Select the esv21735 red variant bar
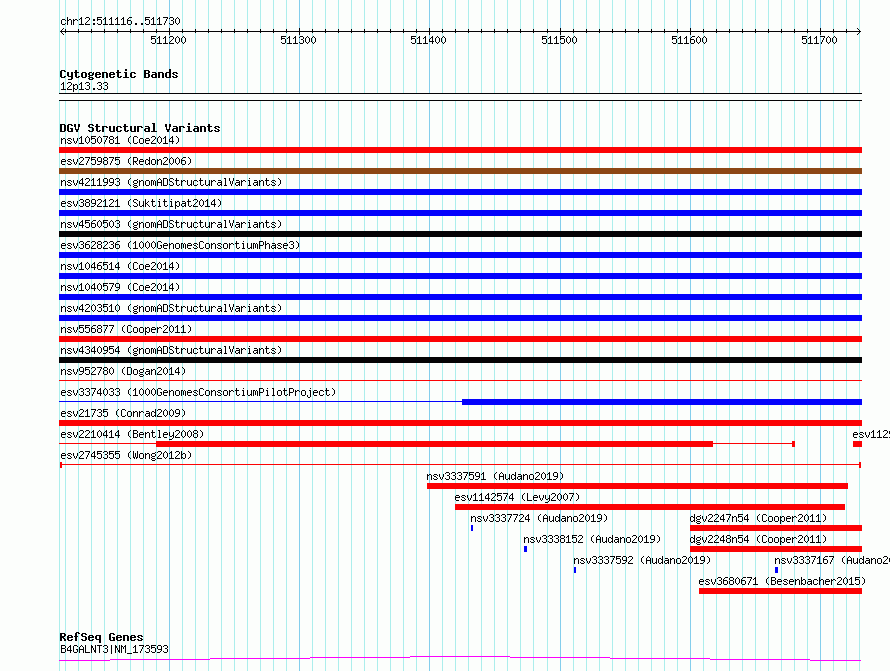The height and width of the screenshot is (671, 890). tap(460, 423)
